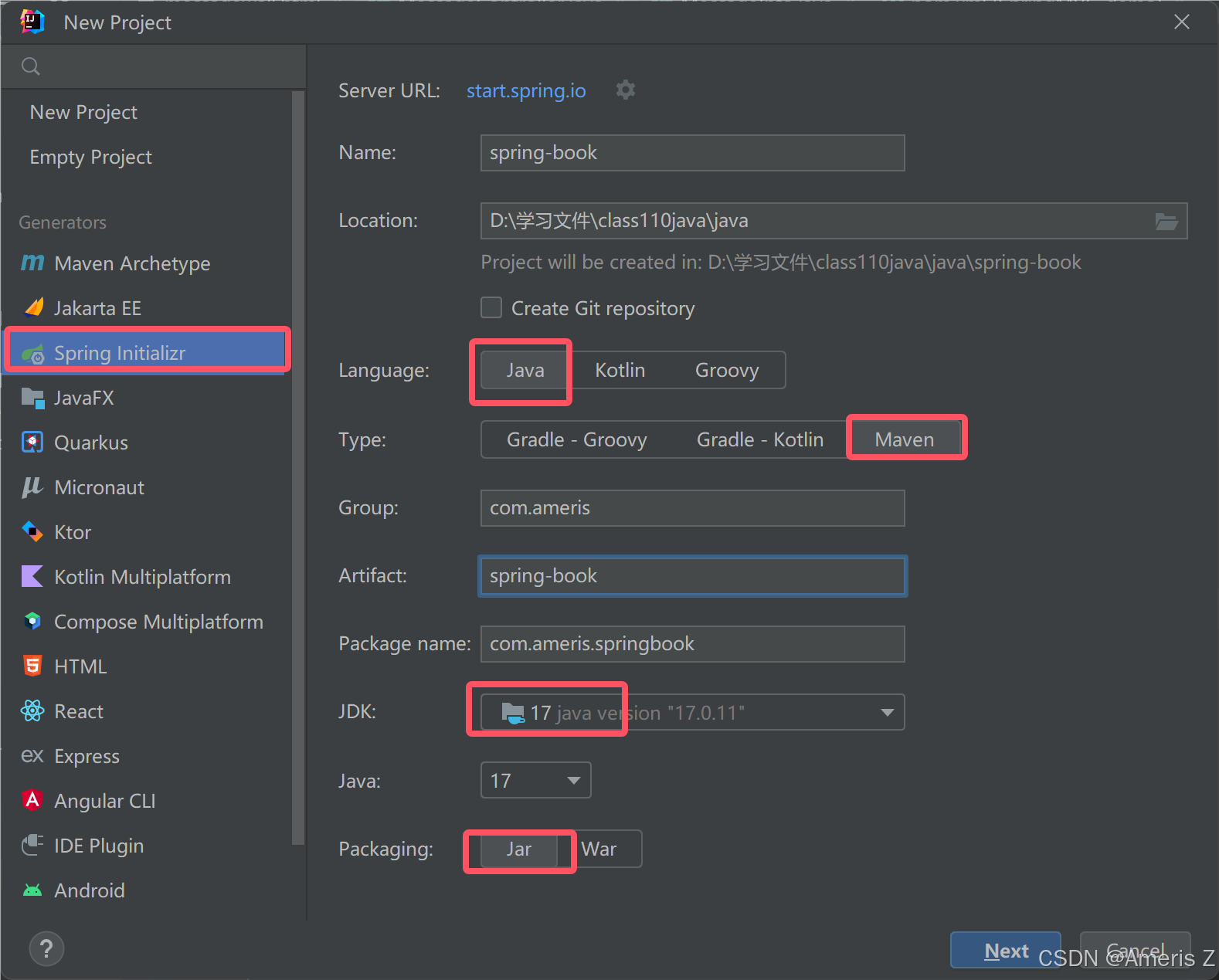Click the search magnifier icon

[x=31, y=66]
